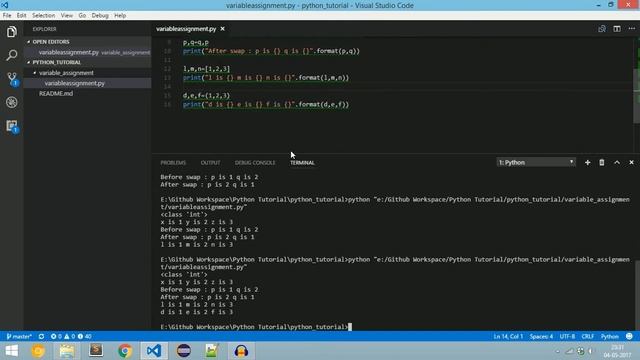Open Sublime Text from the taskbar
Image resolution: width=640 pixels, height=360 pixels.
[x=96, y=351]
